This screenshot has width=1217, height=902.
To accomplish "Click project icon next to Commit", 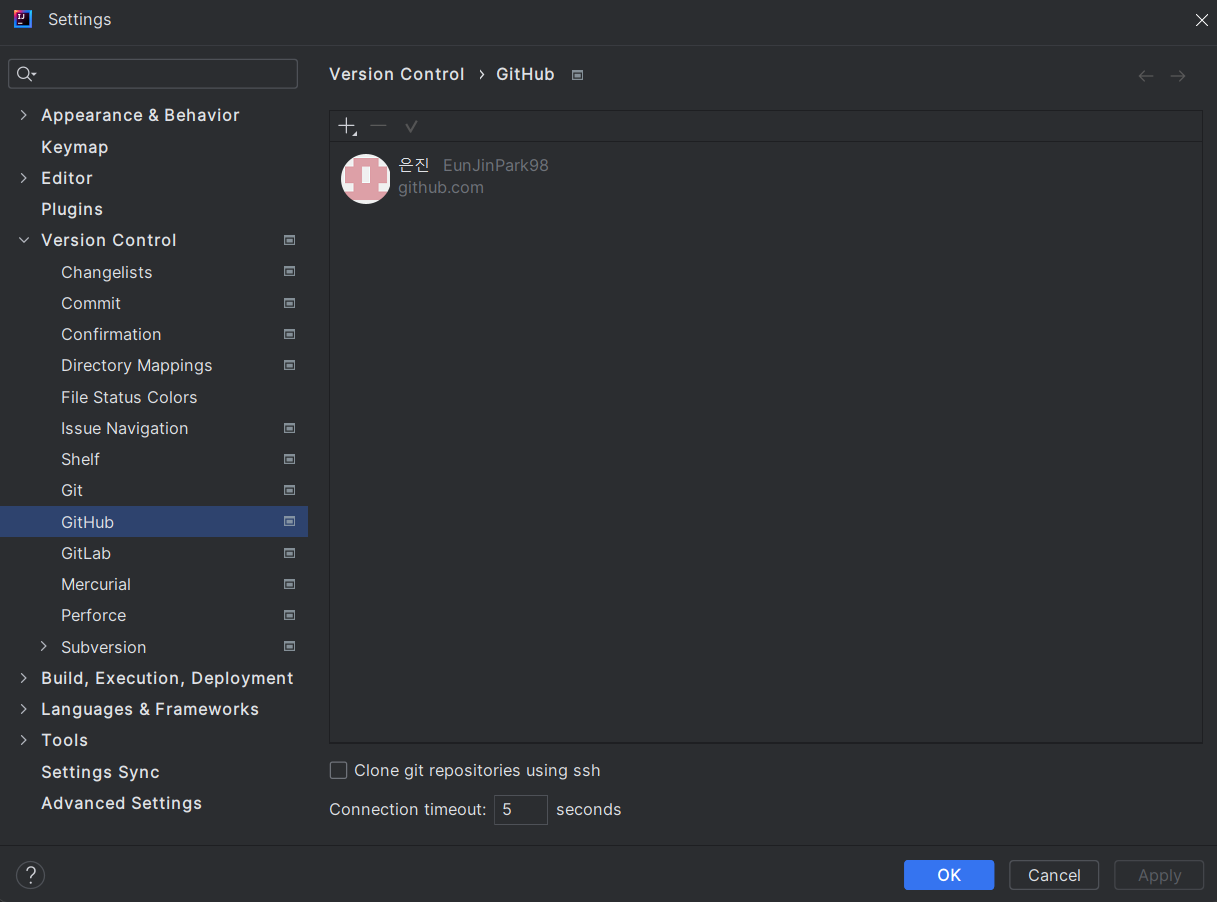I will [289, 303].
